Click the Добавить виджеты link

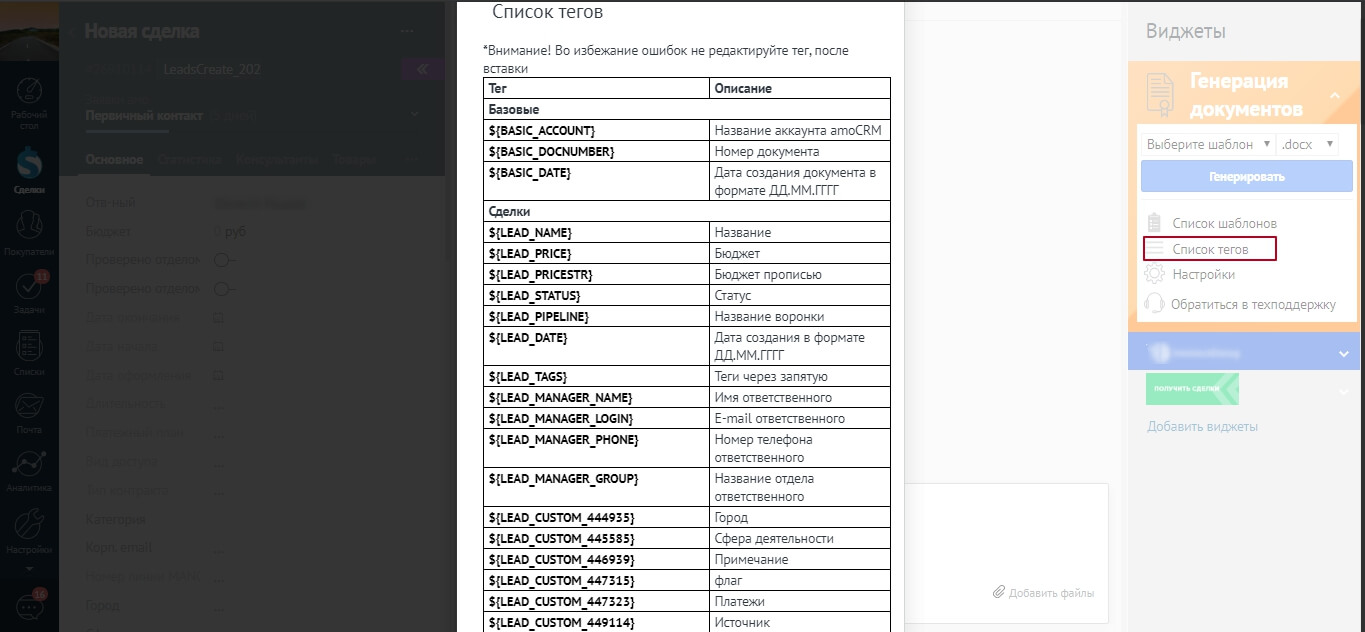click(x=1202, y=427)
